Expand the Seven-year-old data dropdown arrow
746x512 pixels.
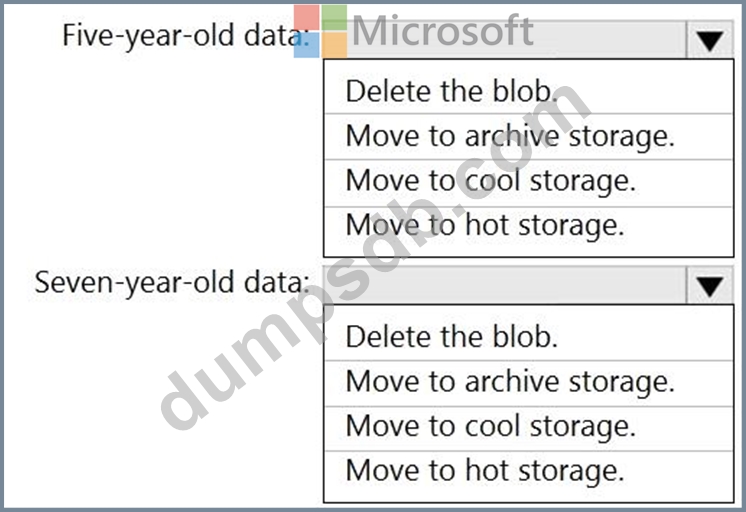[709, 287]
